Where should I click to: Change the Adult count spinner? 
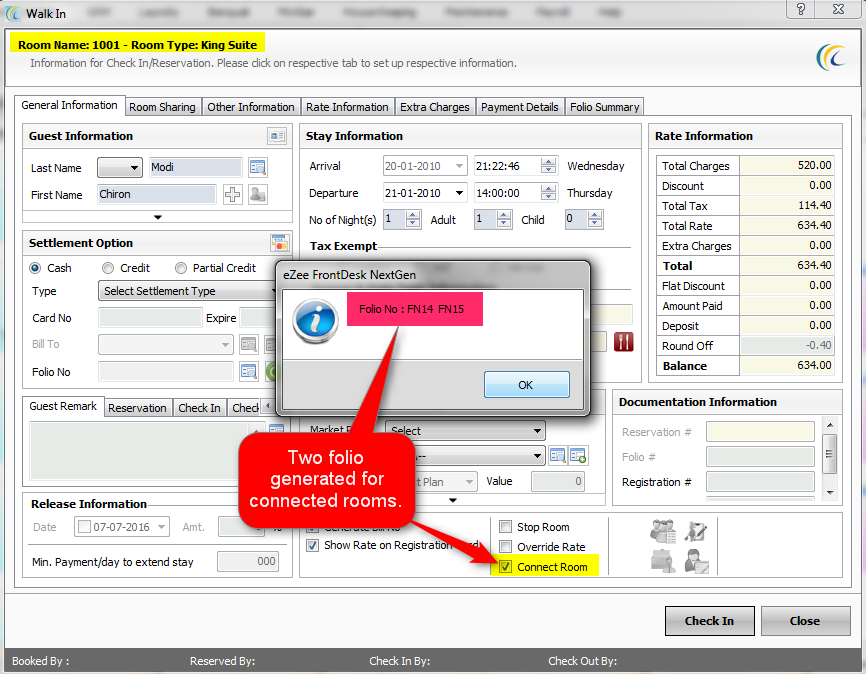[x=503, y=219]
